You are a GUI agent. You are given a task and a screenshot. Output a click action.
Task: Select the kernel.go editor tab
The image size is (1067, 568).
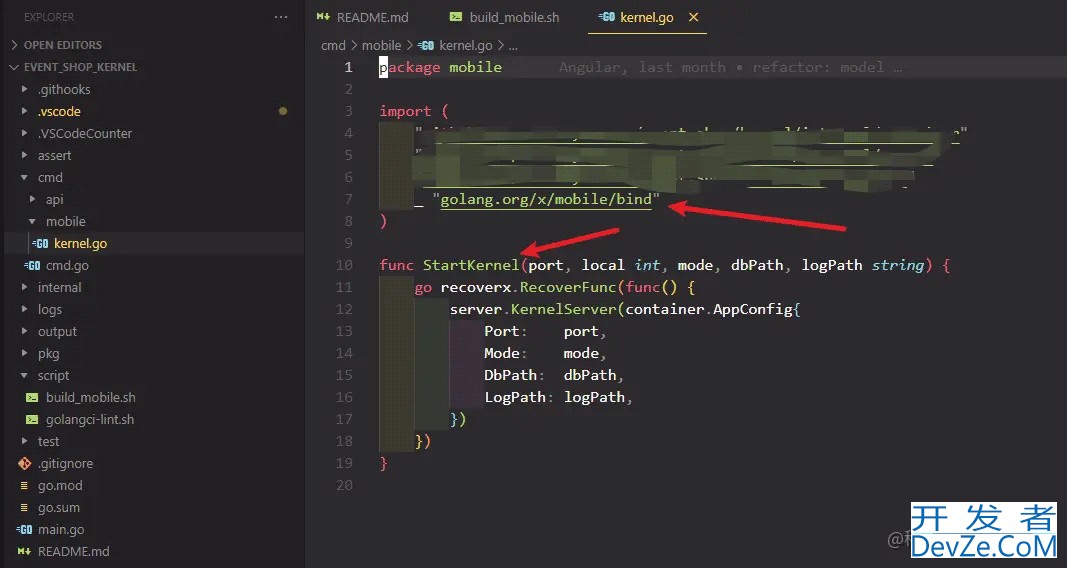click(x=646, y=17)
